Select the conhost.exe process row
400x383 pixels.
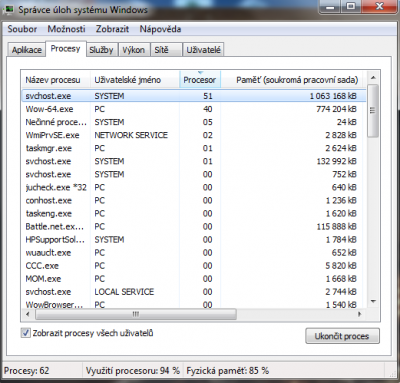(x=194, y=200)
